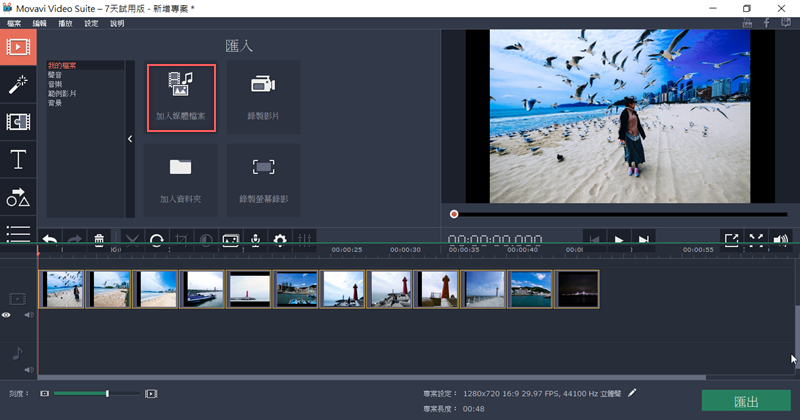800x420 pixels.
Task: Open the 檔案 menu
Action: coord(14,22)
